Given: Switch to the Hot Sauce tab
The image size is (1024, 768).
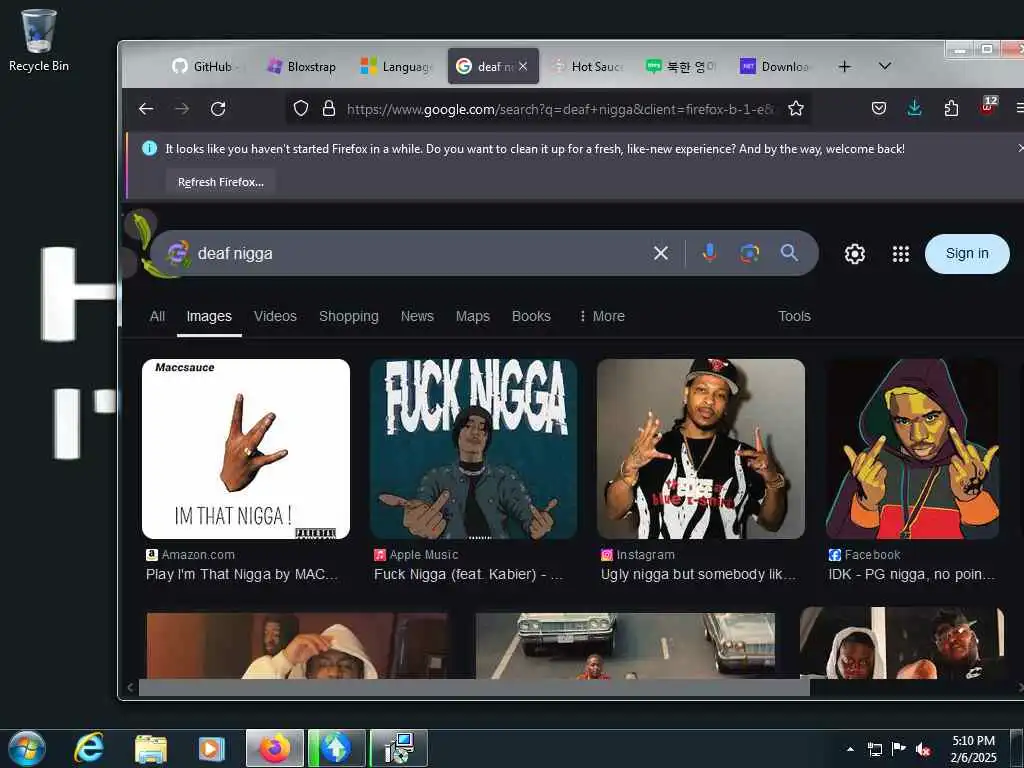Looking at the screenshot, I should pyautogui.click(x=588, y=67).
